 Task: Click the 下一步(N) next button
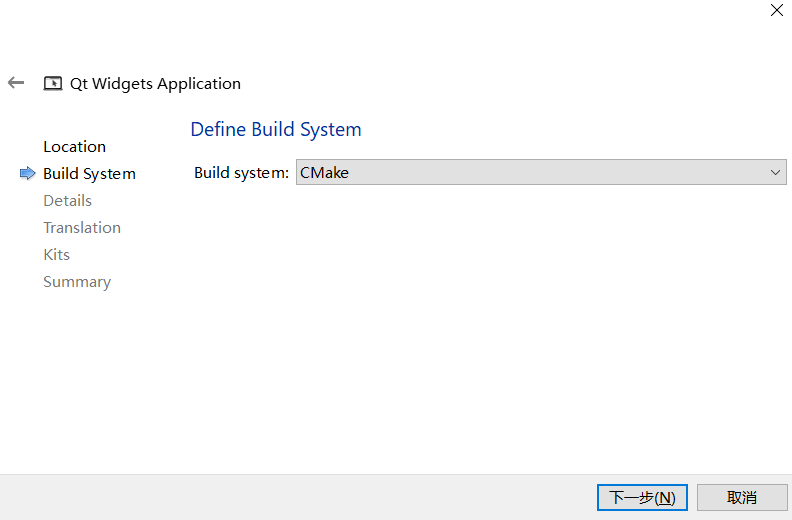(x=642, y=497)
